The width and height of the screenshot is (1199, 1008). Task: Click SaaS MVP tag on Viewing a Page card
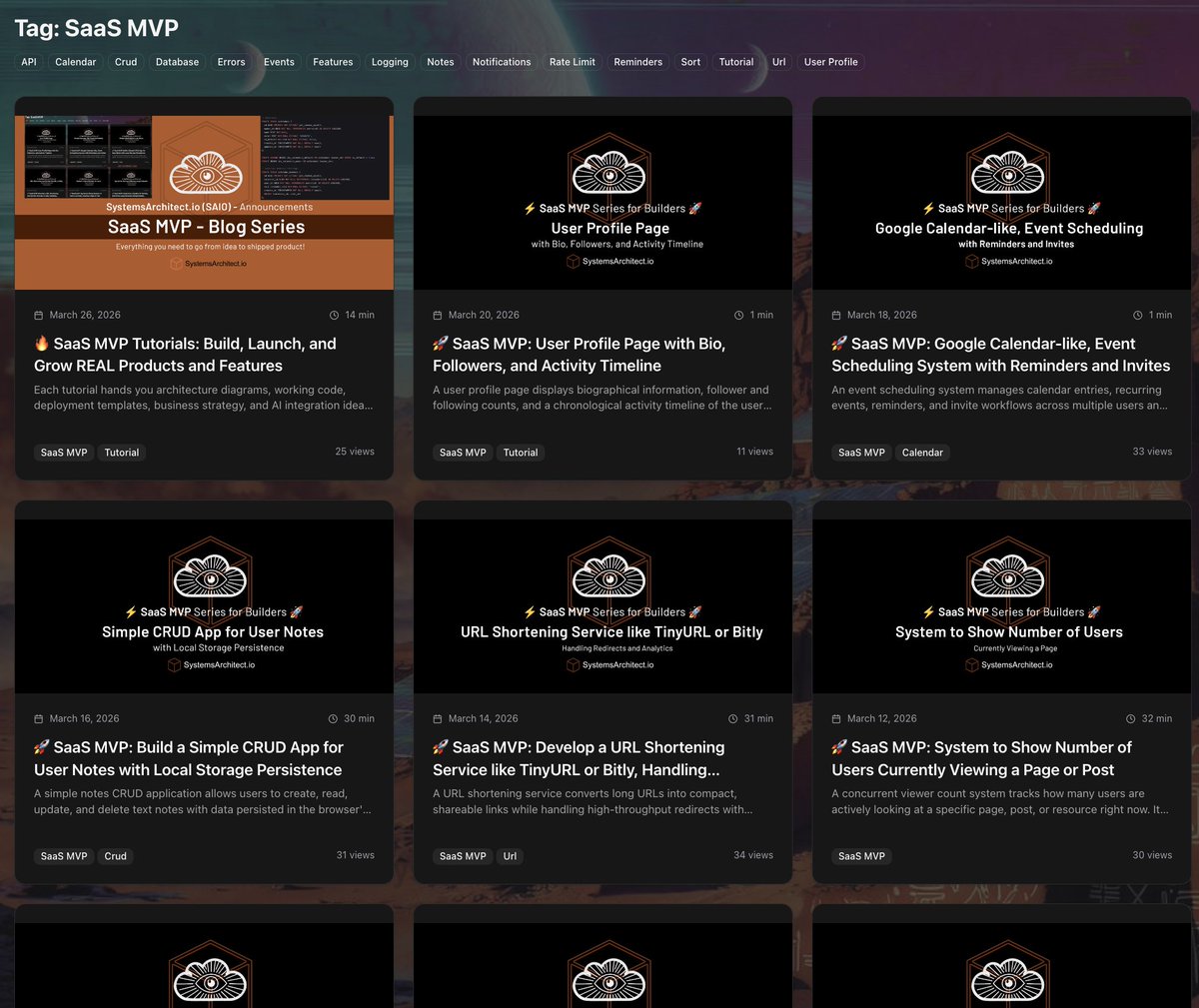pyautogui.click(x=861, y=856)
